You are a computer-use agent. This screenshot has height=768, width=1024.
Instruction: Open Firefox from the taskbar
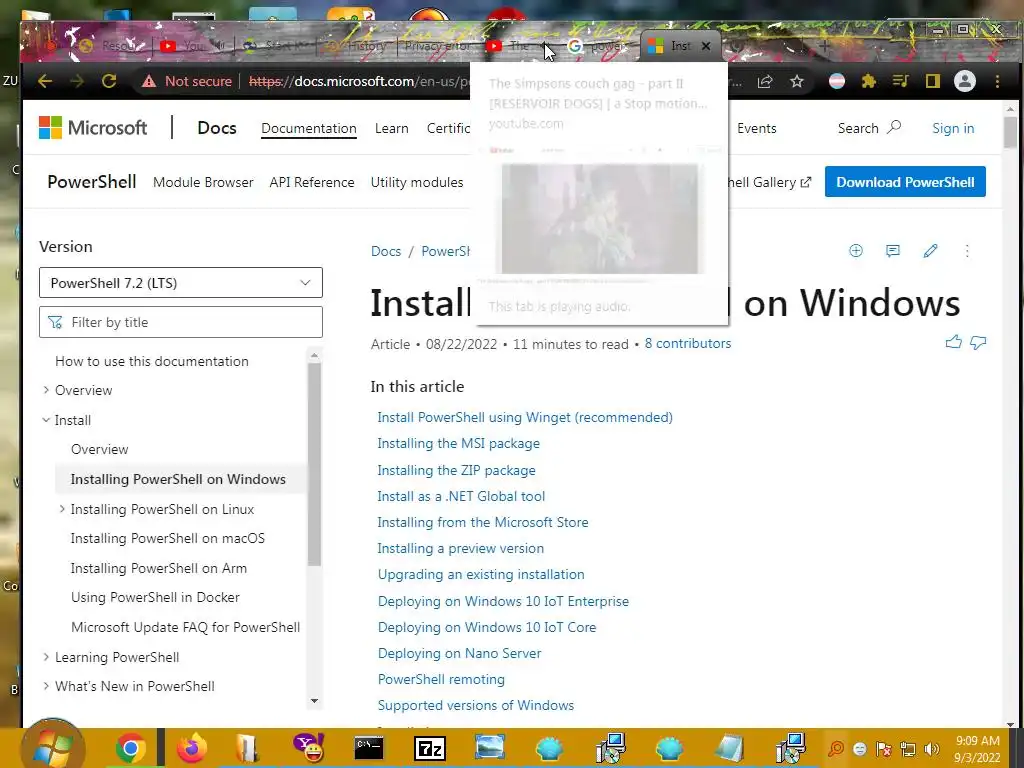pos(191,748)
